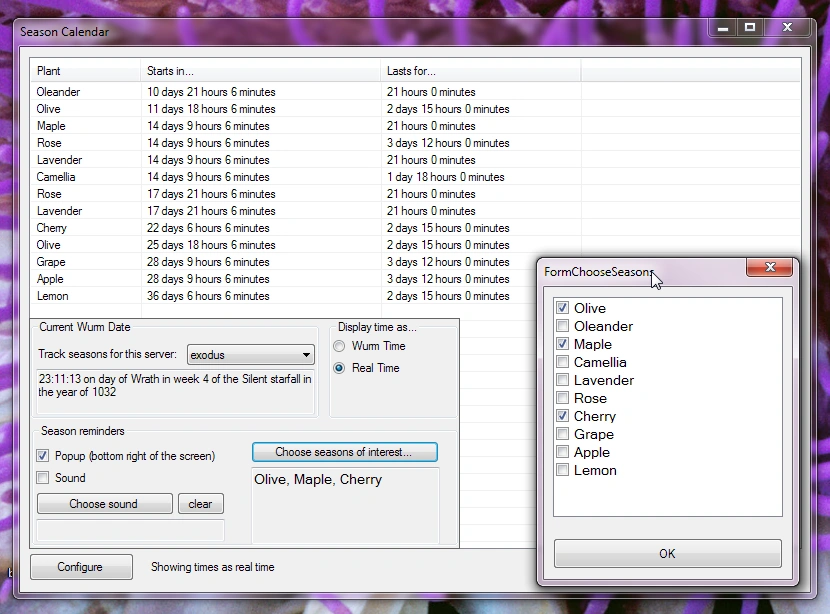This screenshot has height=614, width=830.
Task: Open Choose seasons of interest dialog
Action: click(345, 452)
